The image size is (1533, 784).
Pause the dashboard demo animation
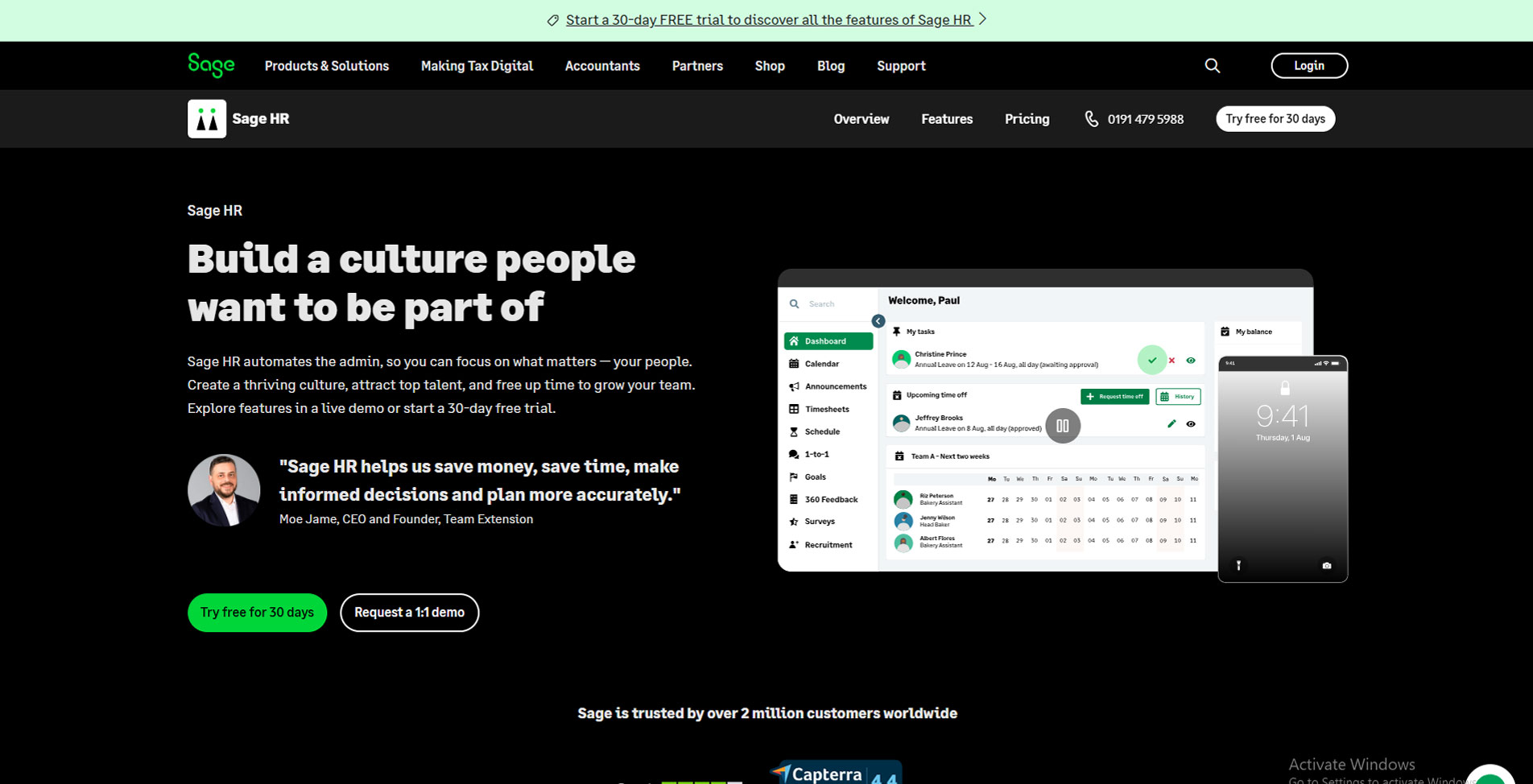[x=1062, y=426]
